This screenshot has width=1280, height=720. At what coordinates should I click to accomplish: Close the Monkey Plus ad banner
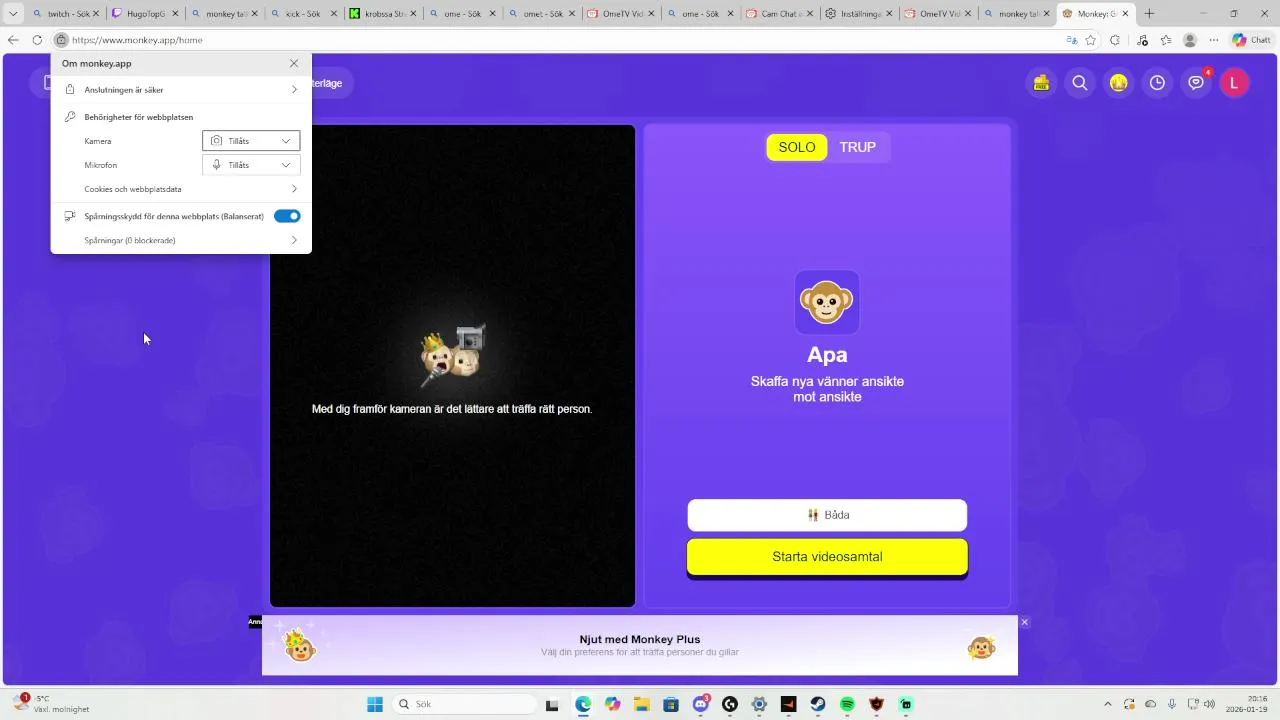point(1024,622)
